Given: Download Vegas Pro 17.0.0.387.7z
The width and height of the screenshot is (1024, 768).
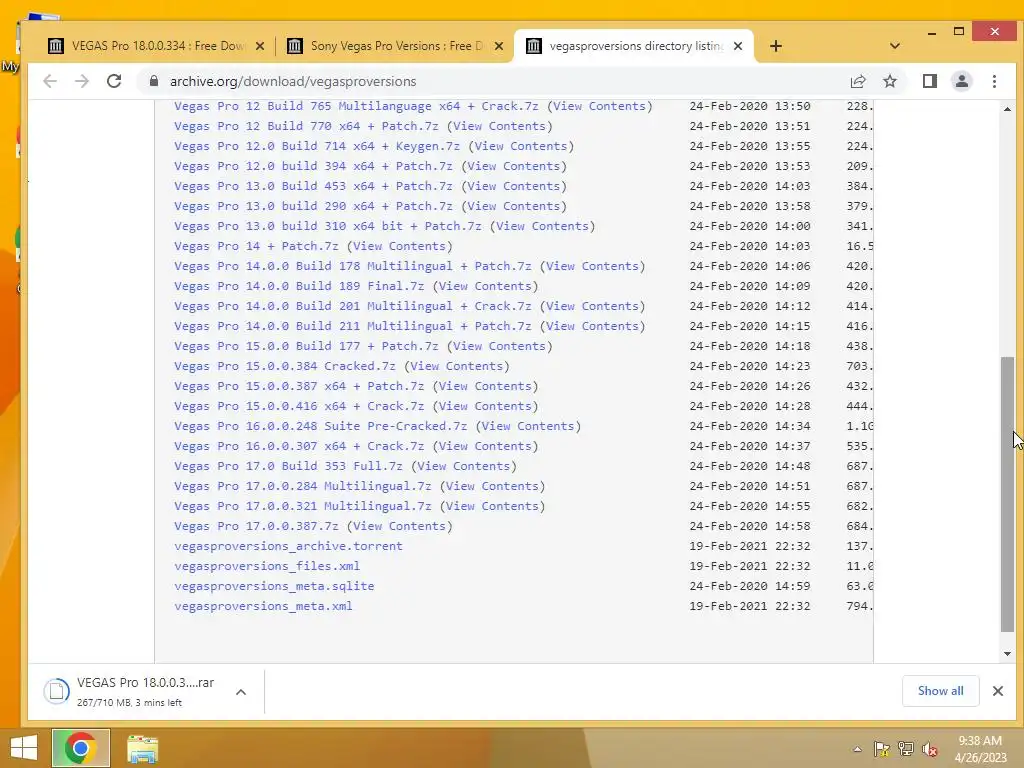Looking at the screenshot, I should coord(256,526).
